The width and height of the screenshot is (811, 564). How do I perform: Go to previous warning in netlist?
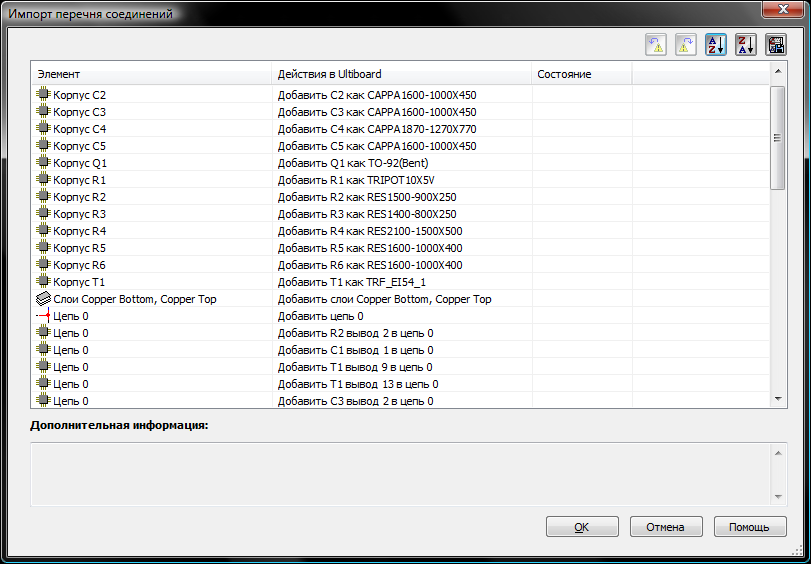[656, 45]
